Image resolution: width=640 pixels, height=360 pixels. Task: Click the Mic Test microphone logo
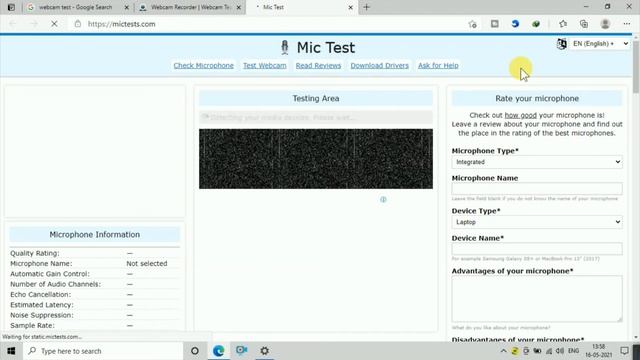[285, 47]
